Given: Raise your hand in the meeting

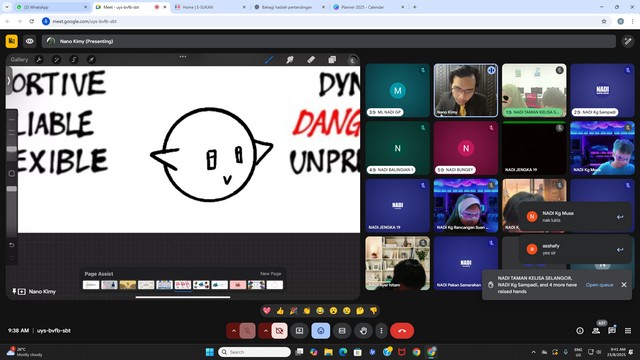Looking at the screenshot, I should 363,331.
